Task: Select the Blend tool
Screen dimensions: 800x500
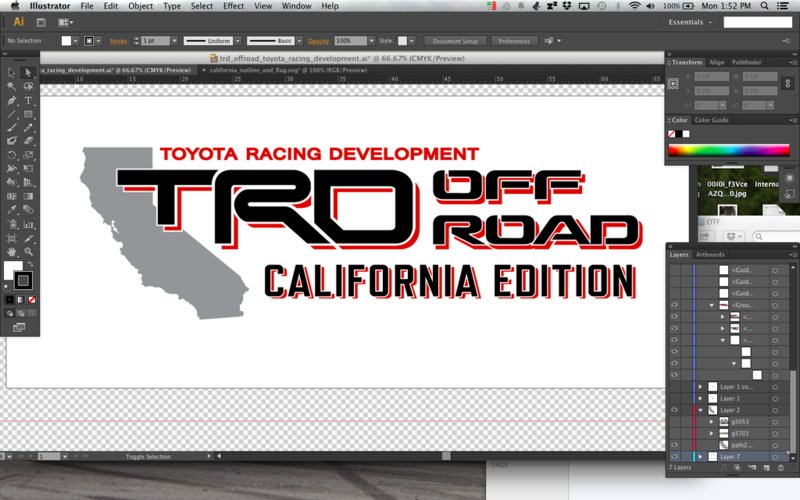Action: click(28, 210)
